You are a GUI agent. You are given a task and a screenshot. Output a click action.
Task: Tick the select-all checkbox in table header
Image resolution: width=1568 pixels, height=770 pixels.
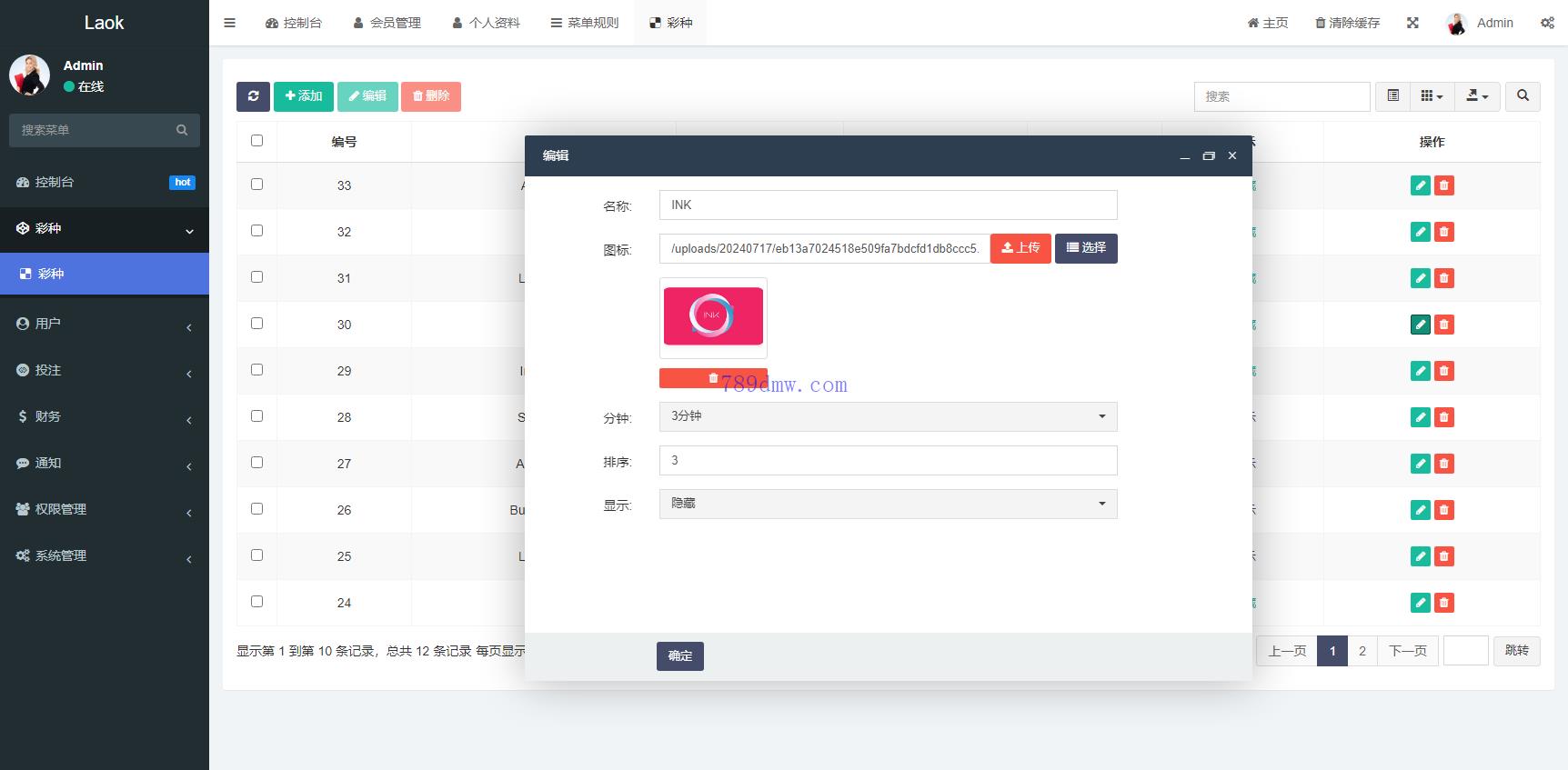coord(256,141)
